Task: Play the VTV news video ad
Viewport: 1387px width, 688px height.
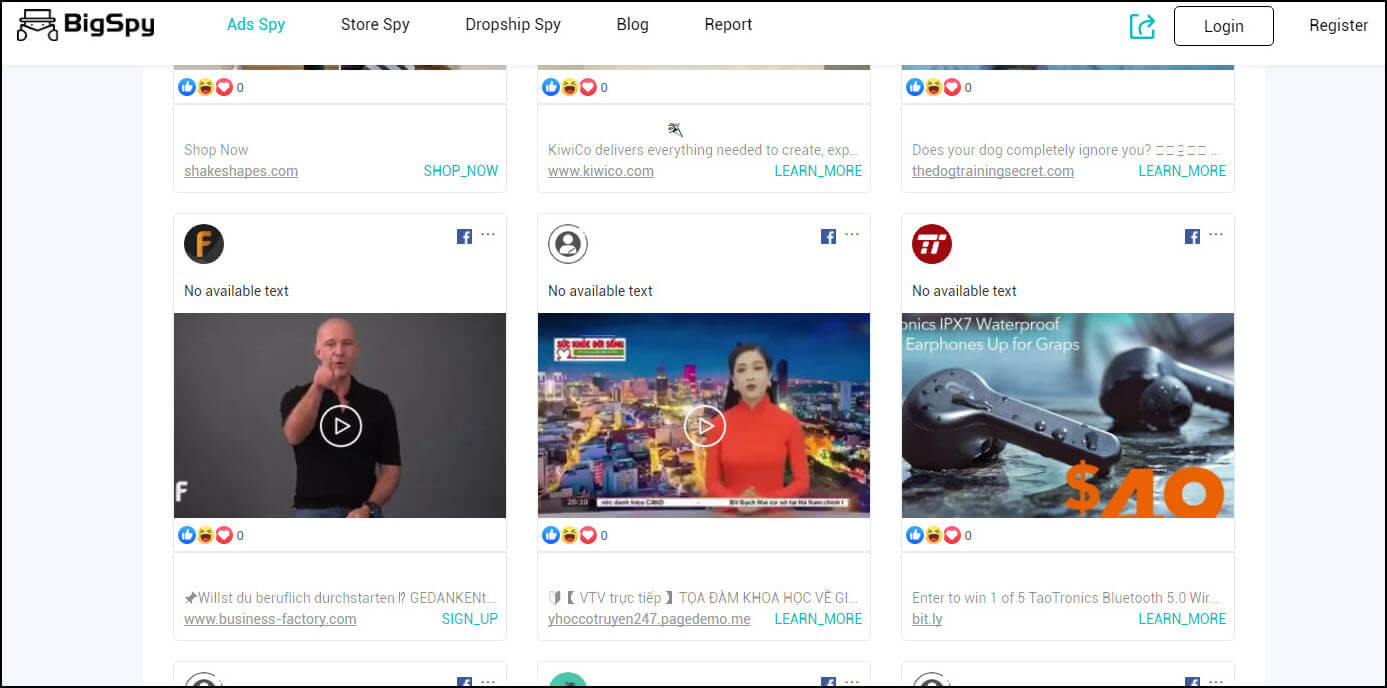Action: 704,426
